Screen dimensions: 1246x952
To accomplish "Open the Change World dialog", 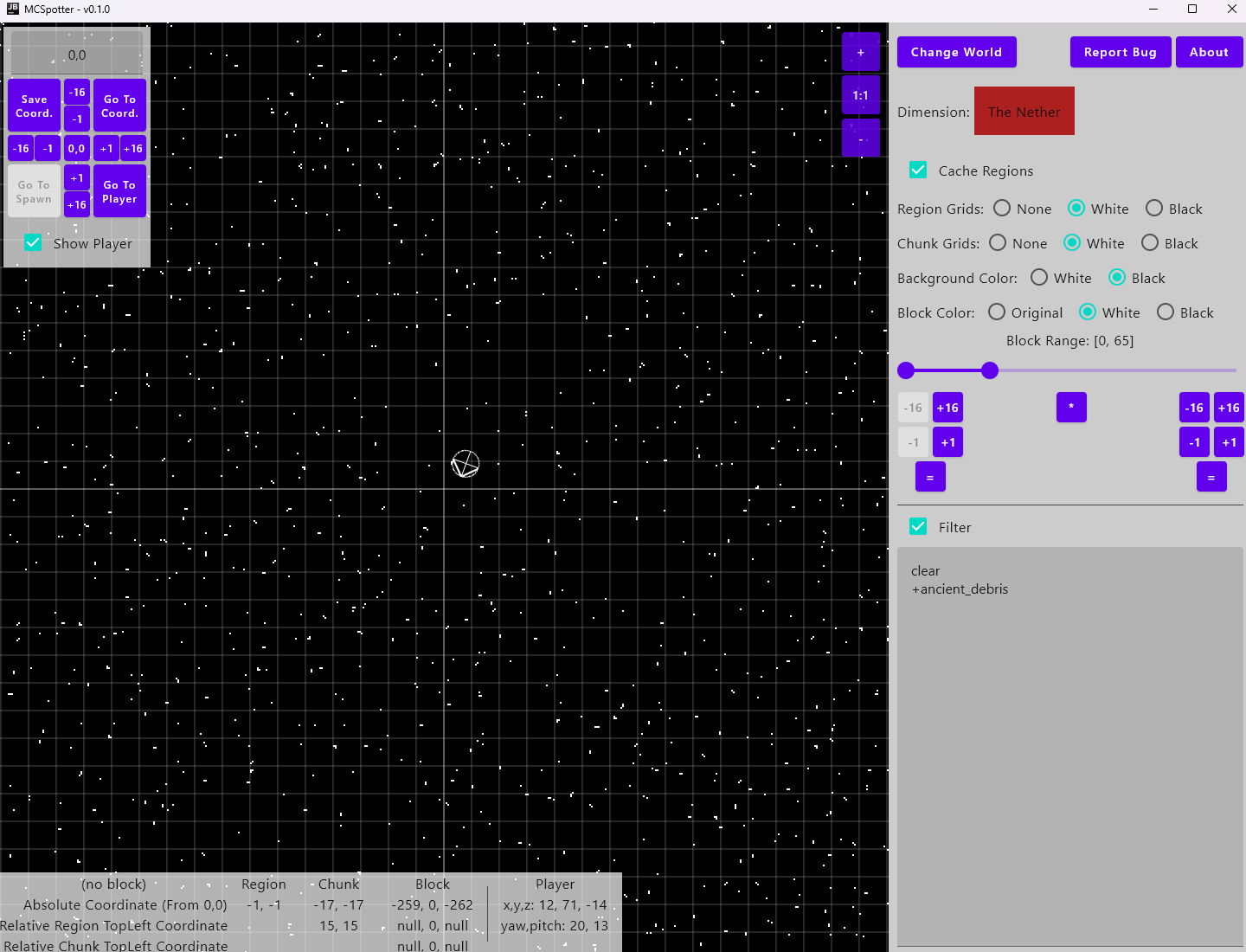I will tap(957, 52).
